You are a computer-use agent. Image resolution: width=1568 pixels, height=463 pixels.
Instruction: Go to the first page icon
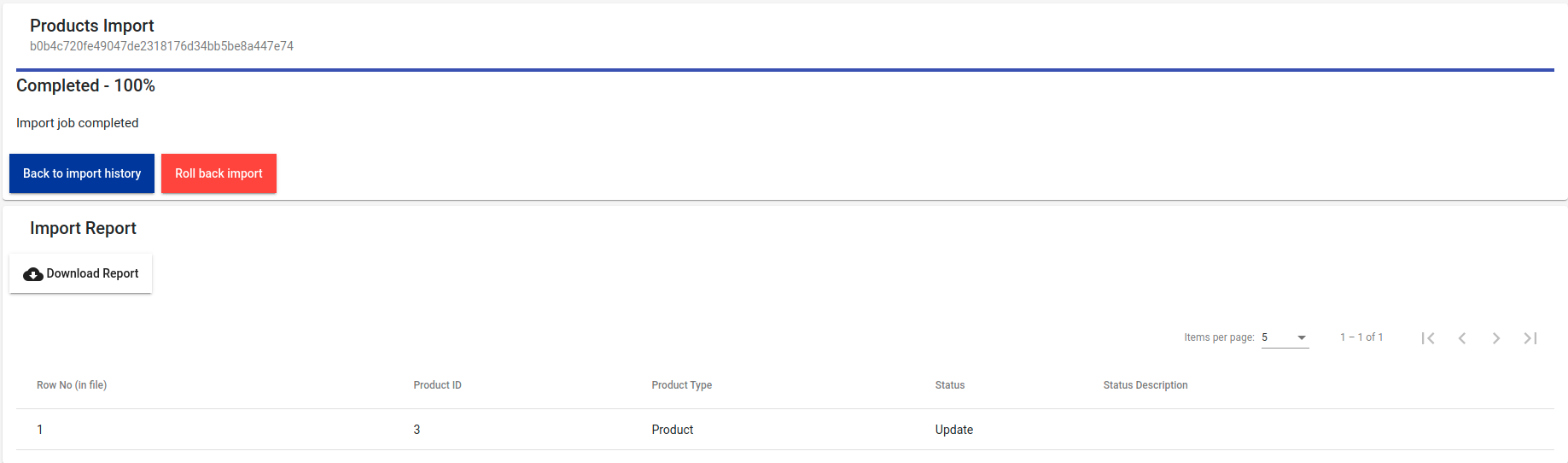(1428, 338)
